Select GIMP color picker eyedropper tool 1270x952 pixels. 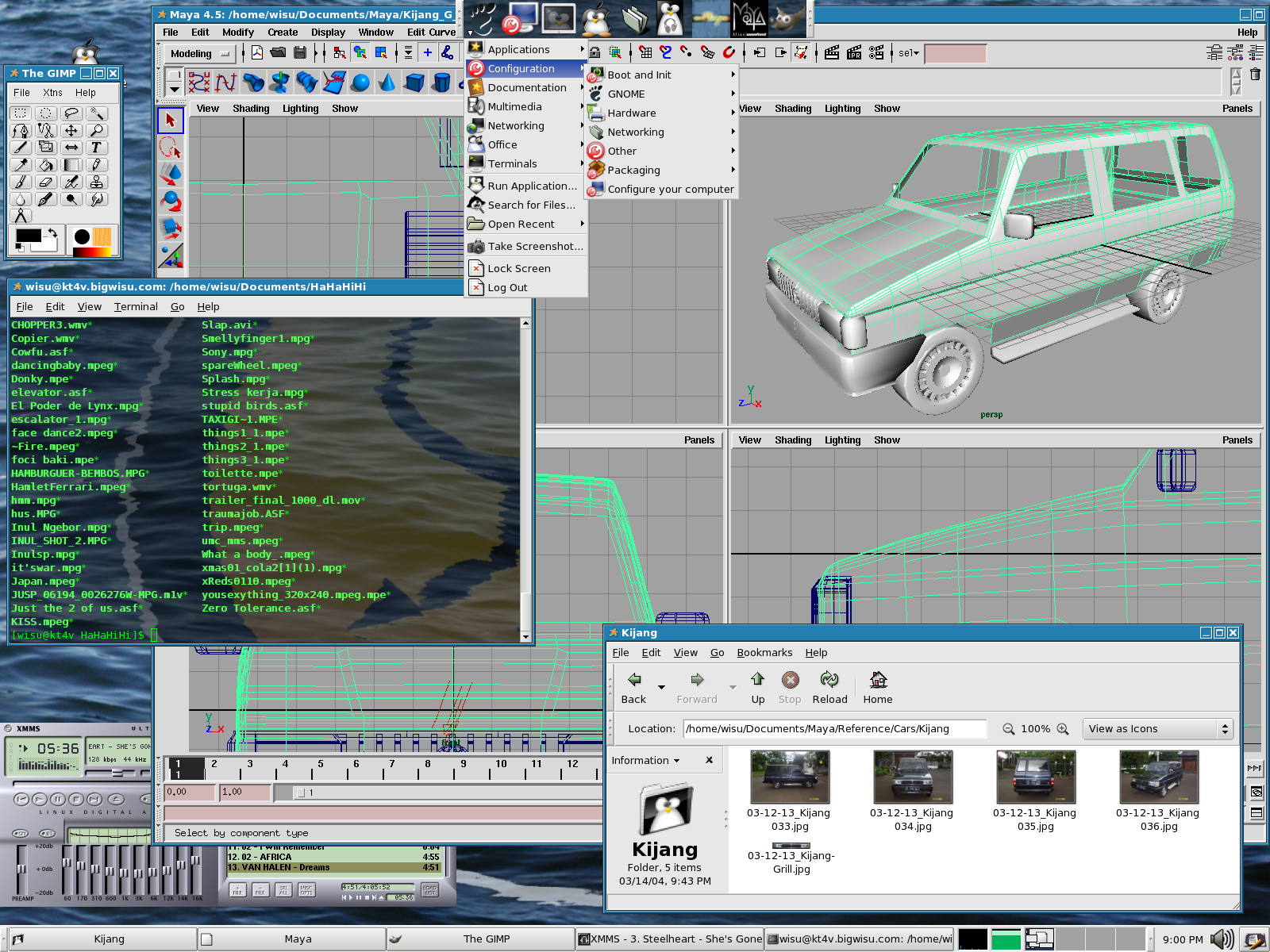tap(21, 165)
